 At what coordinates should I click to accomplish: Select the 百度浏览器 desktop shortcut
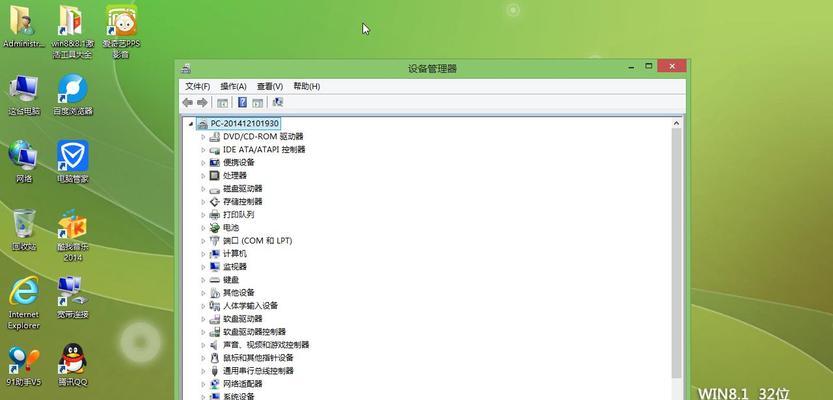[x=73, y=96]
